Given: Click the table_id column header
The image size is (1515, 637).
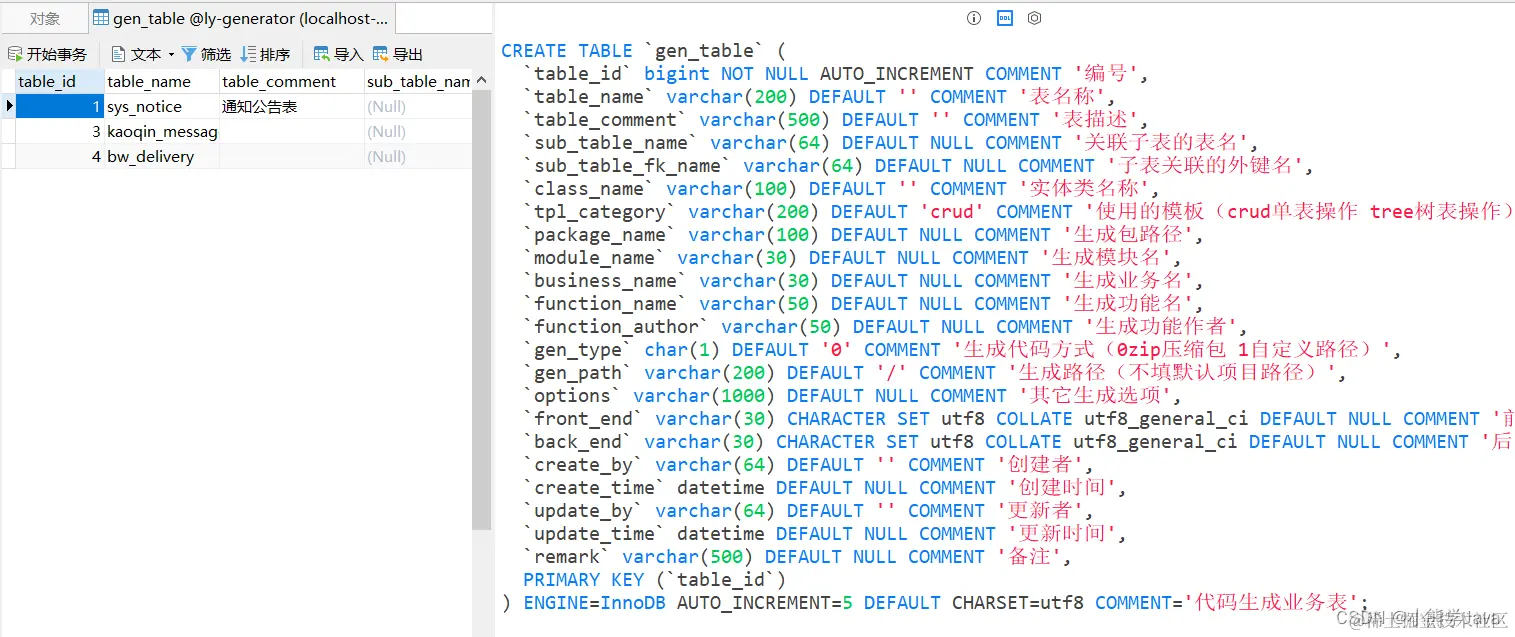Looking at the screenshot, I should (x=60, y=81).
